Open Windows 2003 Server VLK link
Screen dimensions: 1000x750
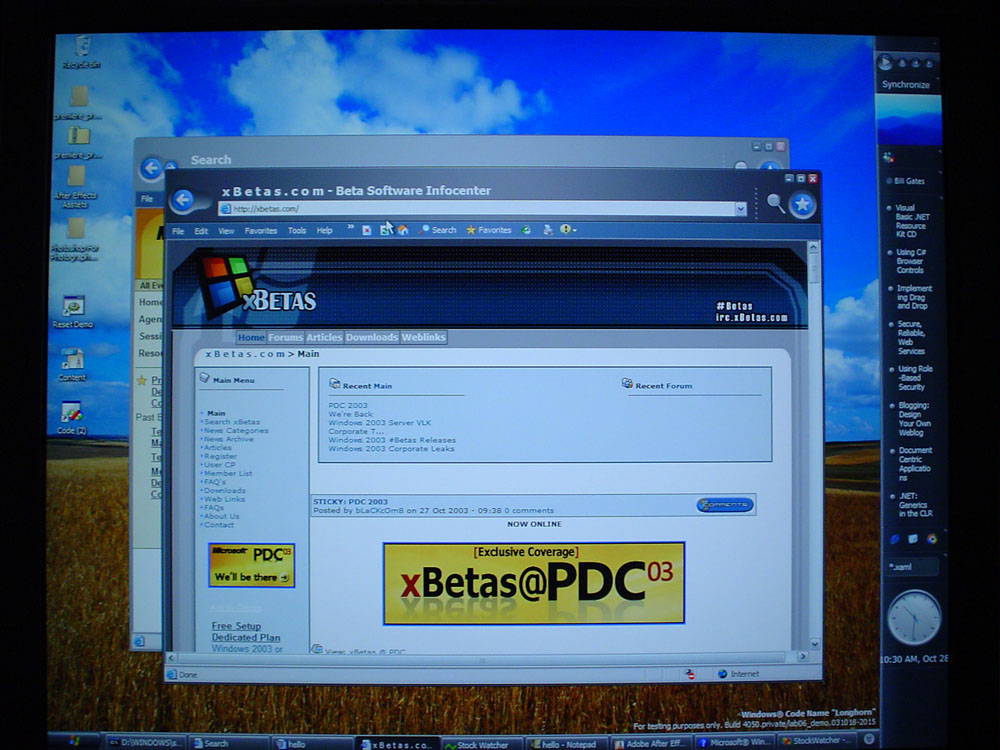click(379, 422)
